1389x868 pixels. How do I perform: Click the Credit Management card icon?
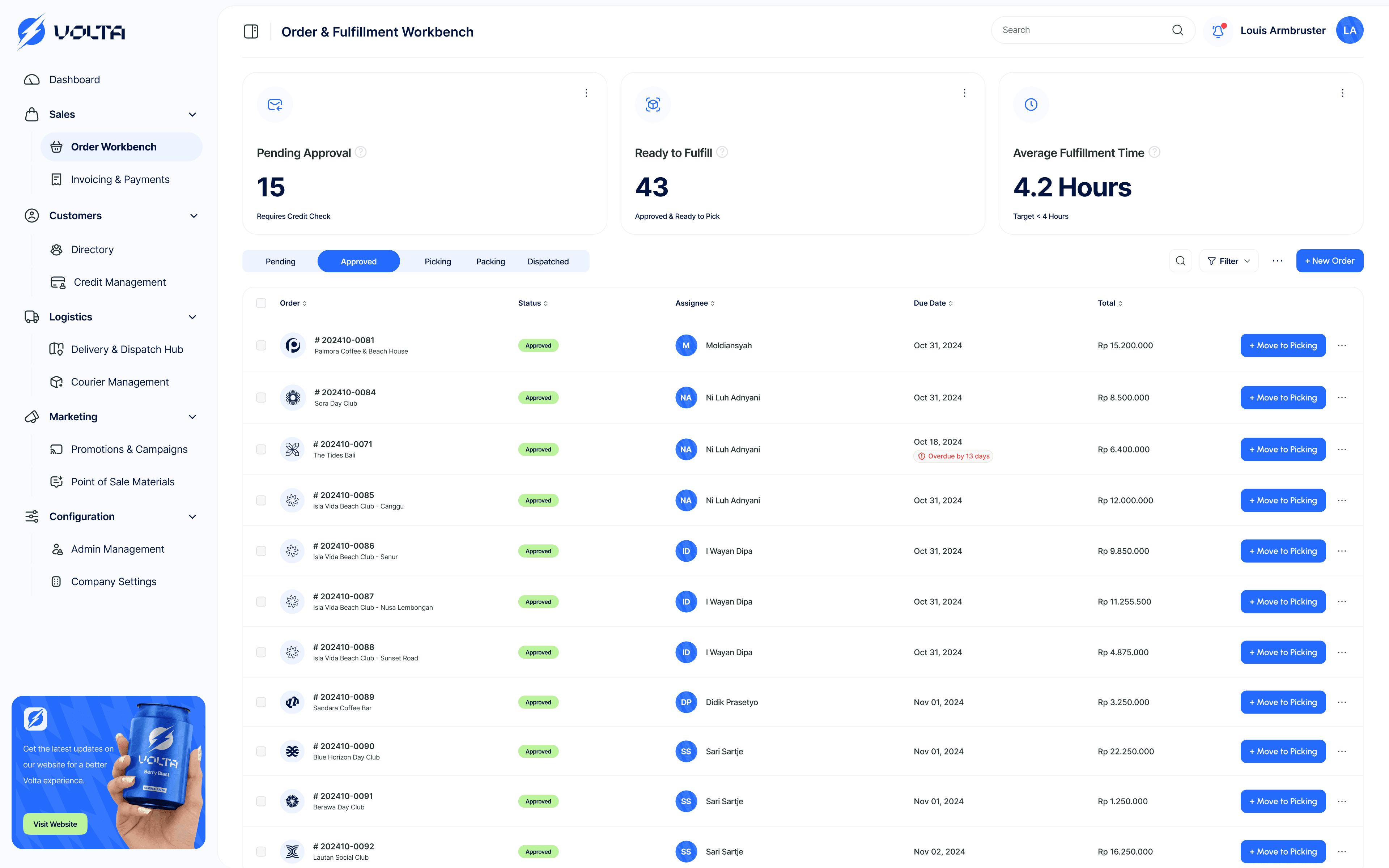pos(58,282)
